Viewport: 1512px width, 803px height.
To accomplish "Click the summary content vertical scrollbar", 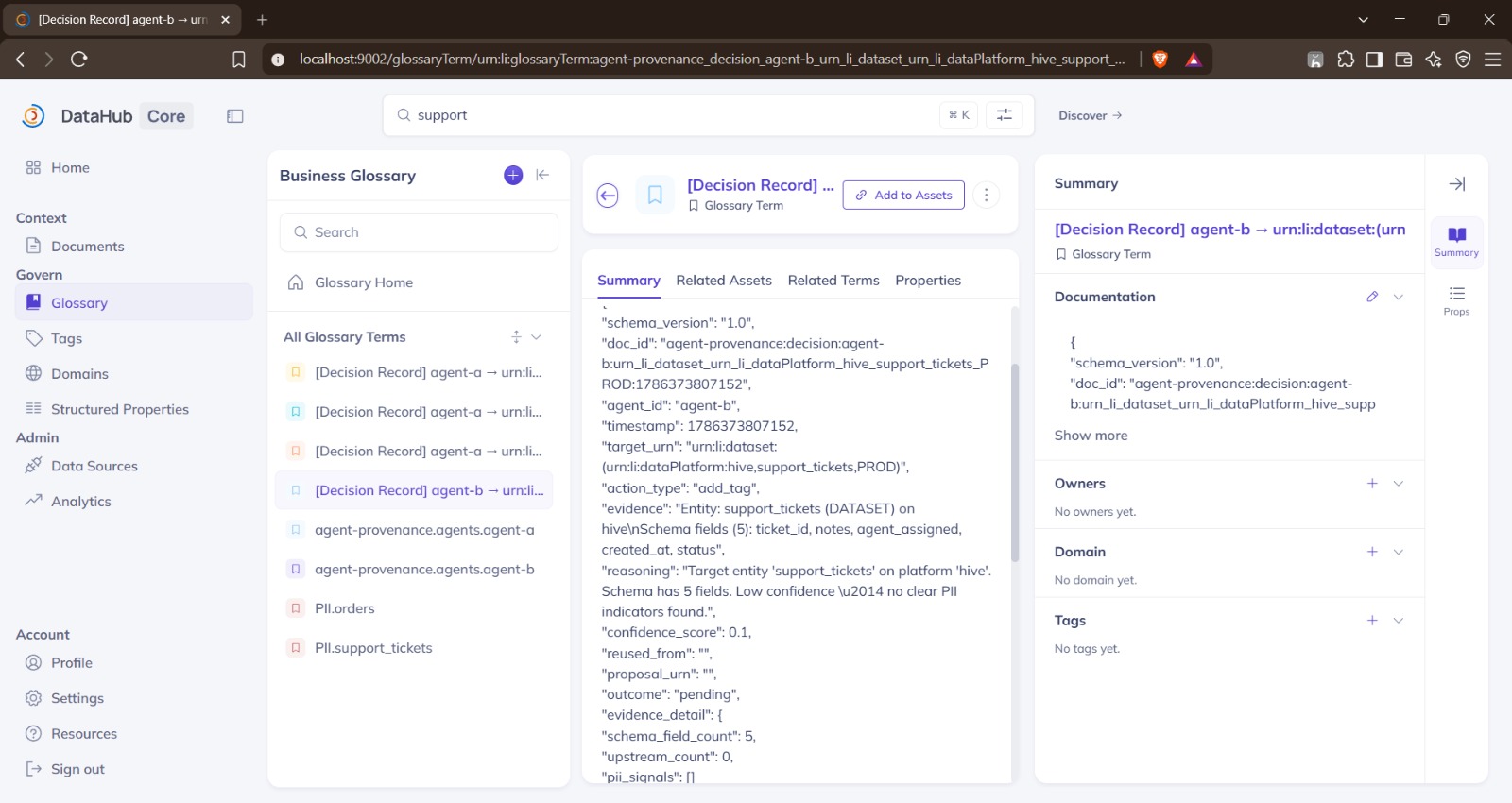I will click(x=1015, y=463).
